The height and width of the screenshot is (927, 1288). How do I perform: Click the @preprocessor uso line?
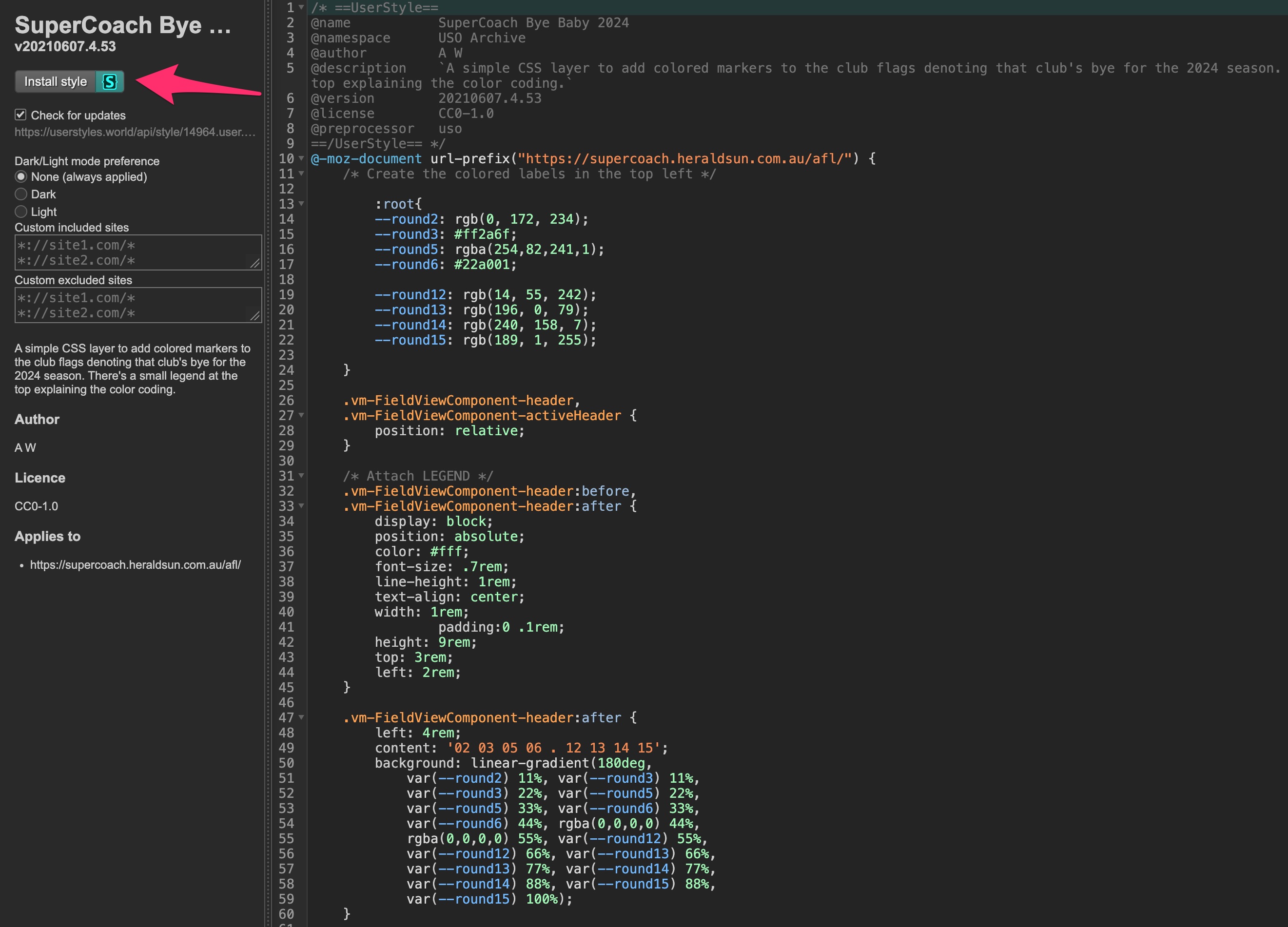386,128
